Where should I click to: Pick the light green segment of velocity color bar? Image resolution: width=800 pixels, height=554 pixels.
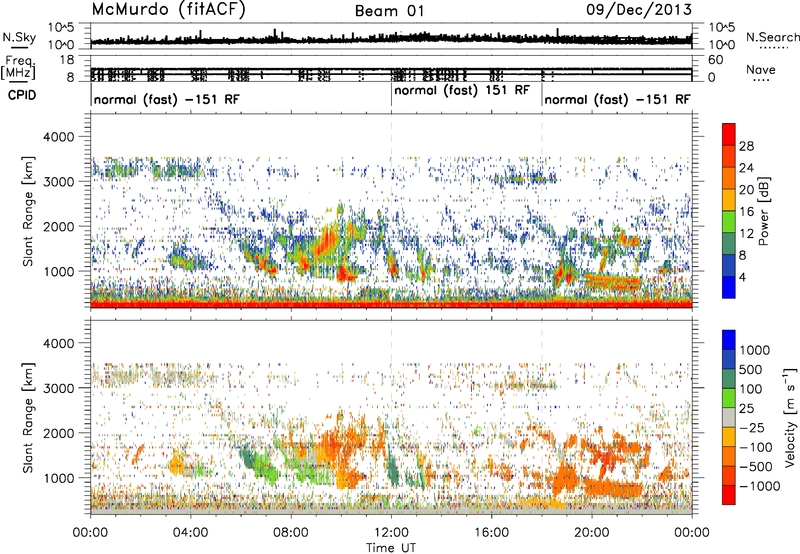tap(729, 398)
